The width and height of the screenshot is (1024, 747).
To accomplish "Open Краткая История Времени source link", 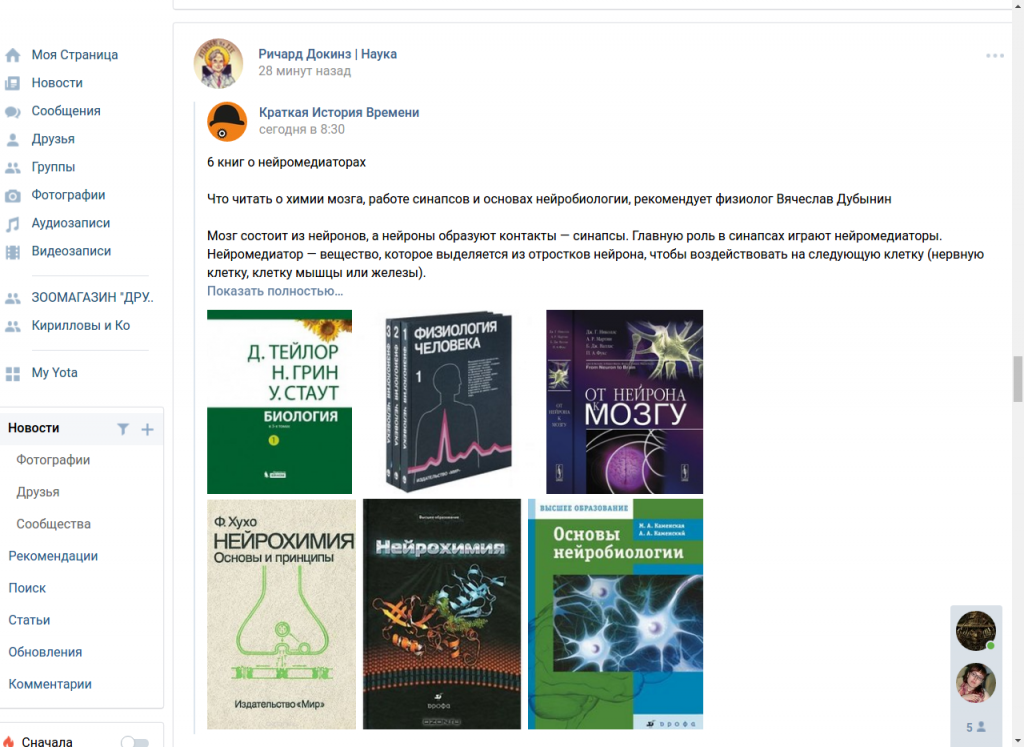I will pos(339,112).
